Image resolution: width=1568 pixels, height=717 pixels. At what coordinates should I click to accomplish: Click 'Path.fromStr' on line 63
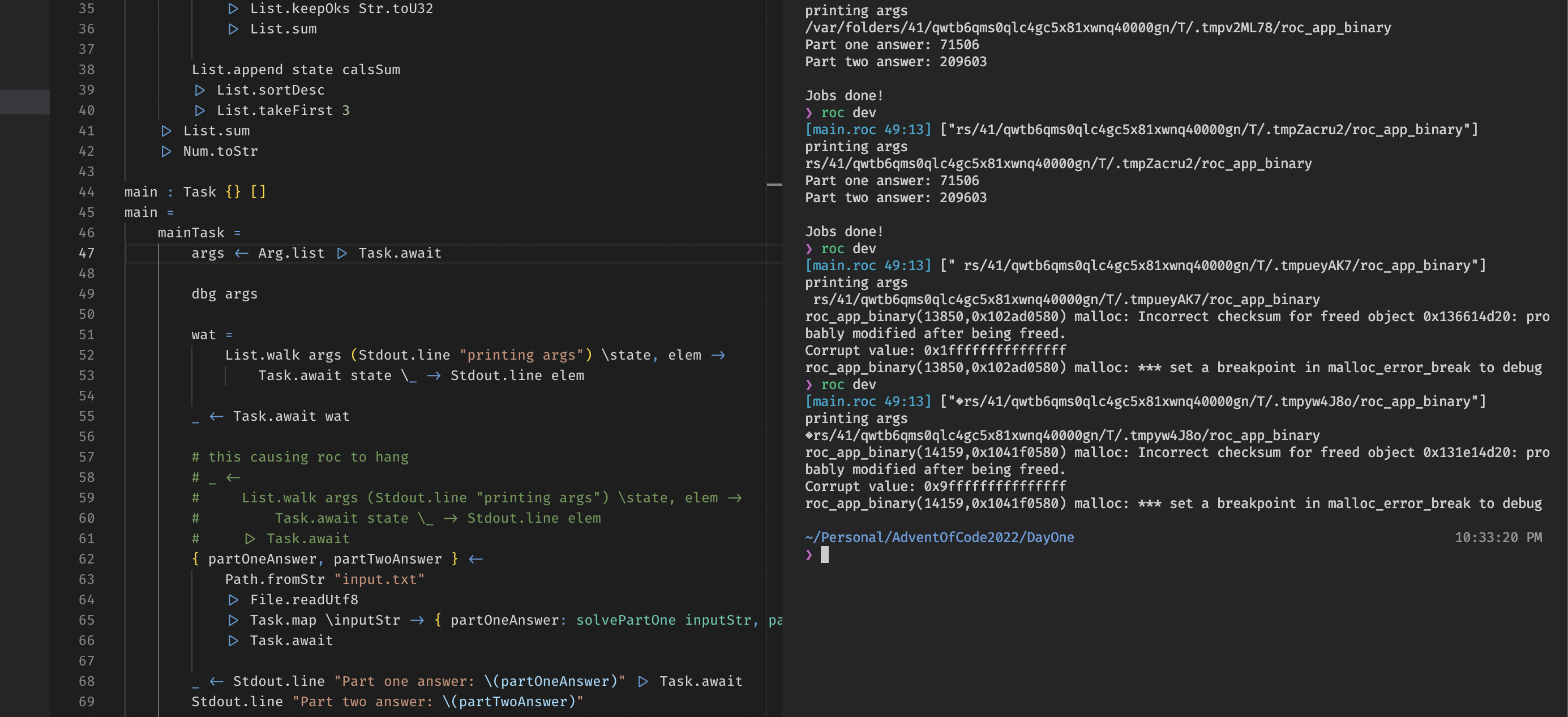click(x=275, y=579)
